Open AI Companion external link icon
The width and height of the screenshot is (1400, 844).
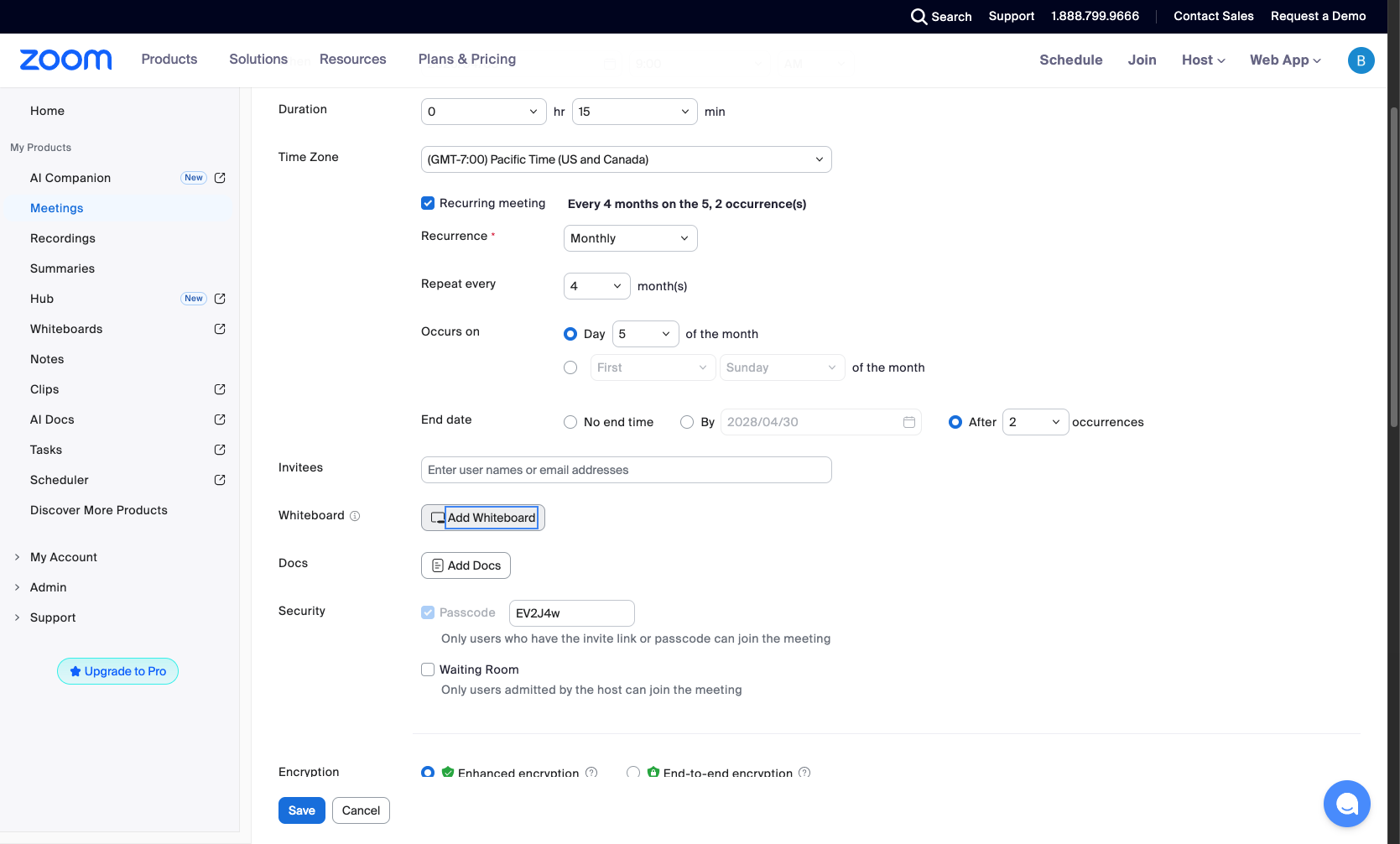[220, 178]
